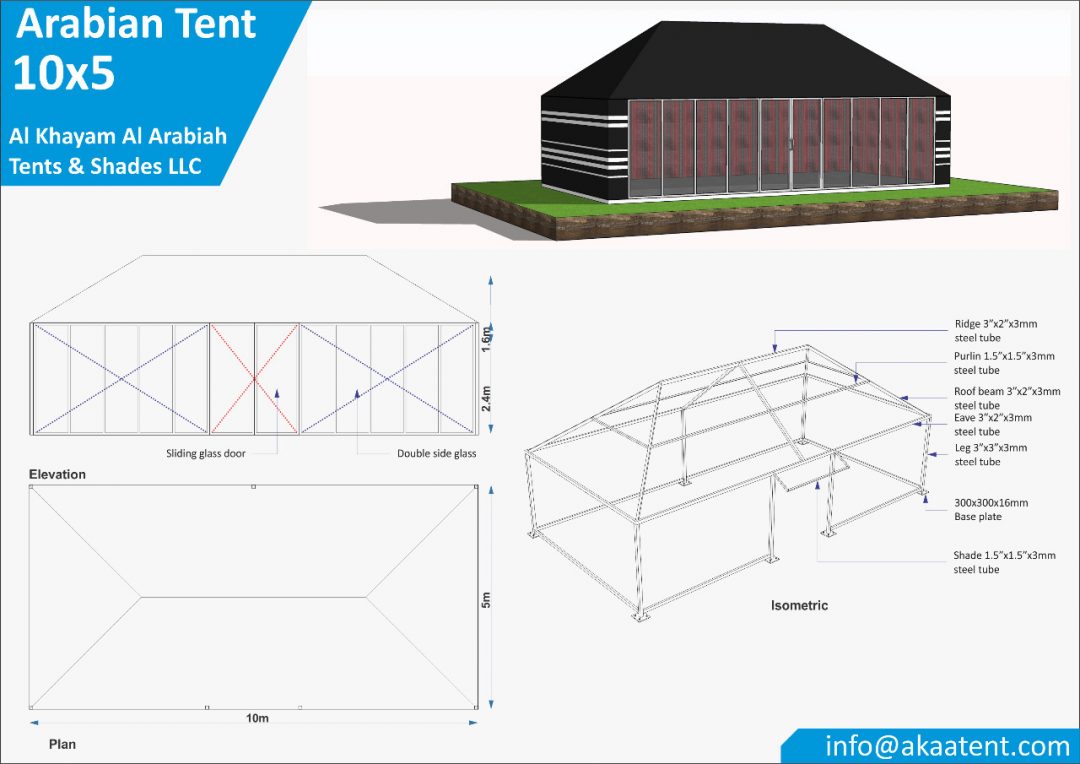The image size is (1080, 764).
Task: Click the Roof beam 3"x2"x3mm callout
Action: point(1000,396)
